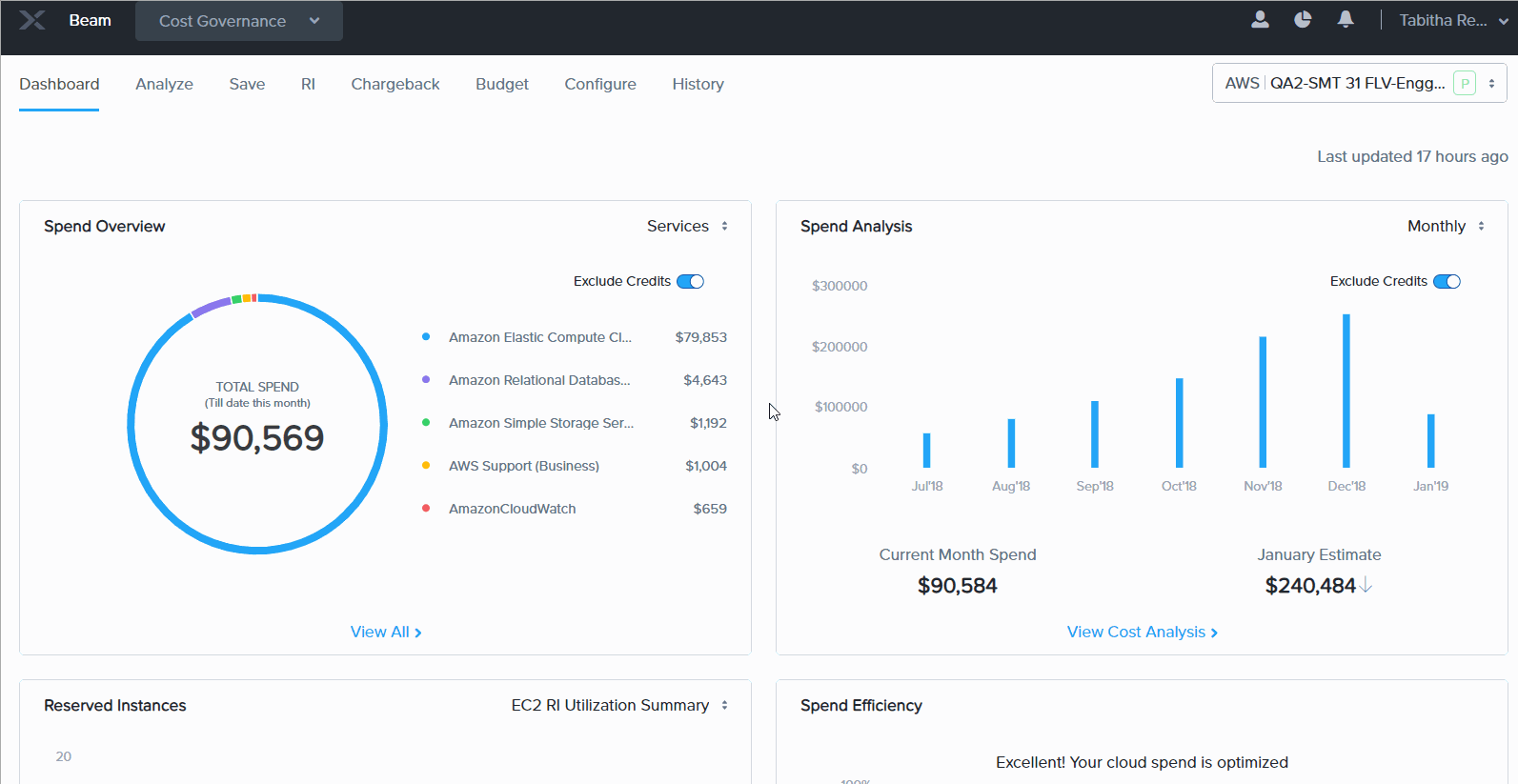Click the View All link
The height and width of the screenshot is (784, 1518).
coord(379,632)
